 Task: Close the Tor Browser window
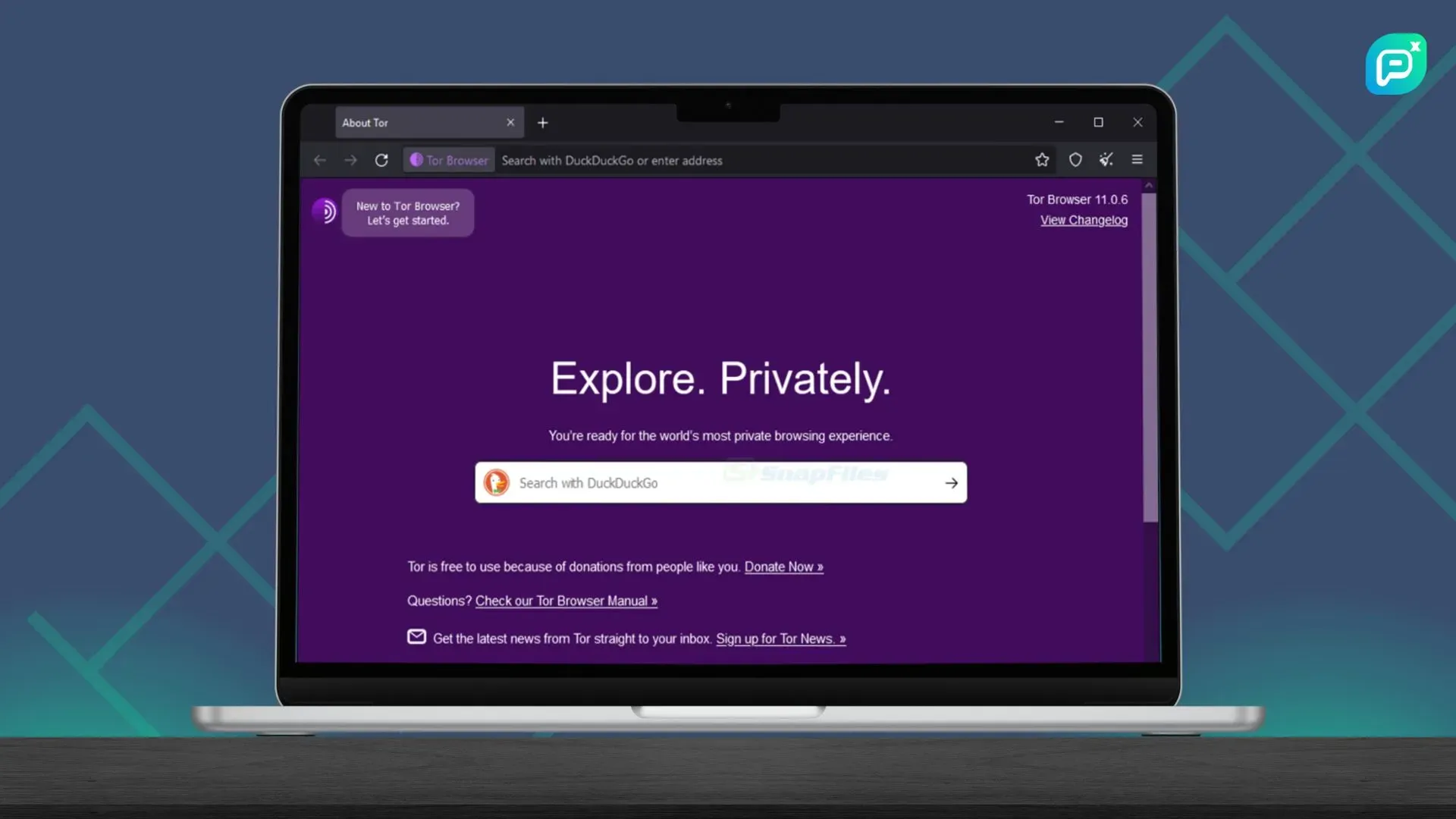(1137, 122)
